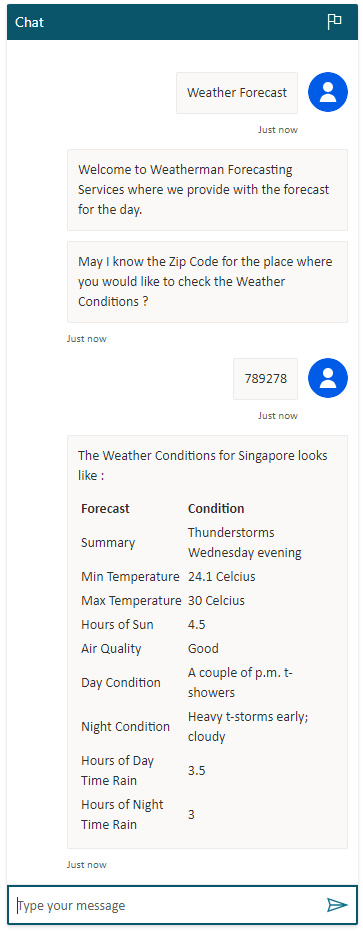Send message with the paper plane icon
Viewport: 363px width, 931px height.
point(337,905)
